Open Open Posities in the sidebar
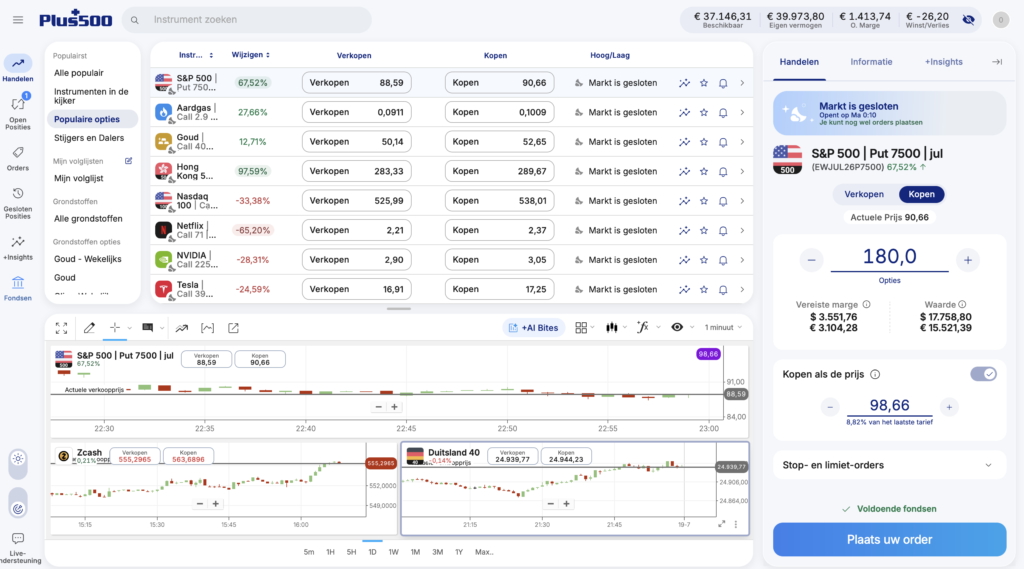The width and height of the screenshot is (1024, 569). pyautogui.click(x=18, y=112)
